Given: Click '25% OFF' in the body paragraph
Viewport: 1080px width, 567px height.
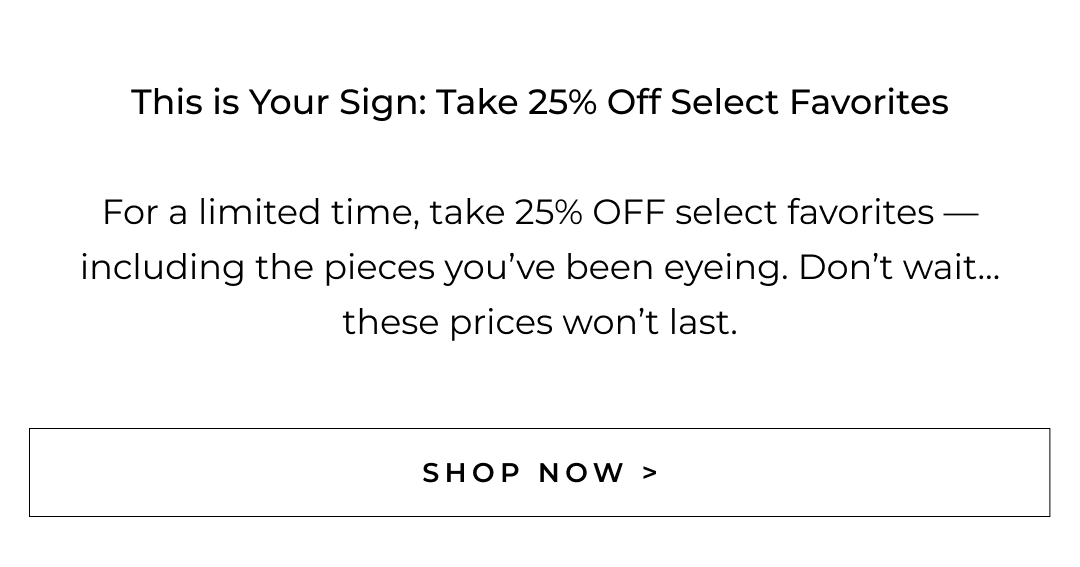Looking at the screenshot, I should 590,212.
